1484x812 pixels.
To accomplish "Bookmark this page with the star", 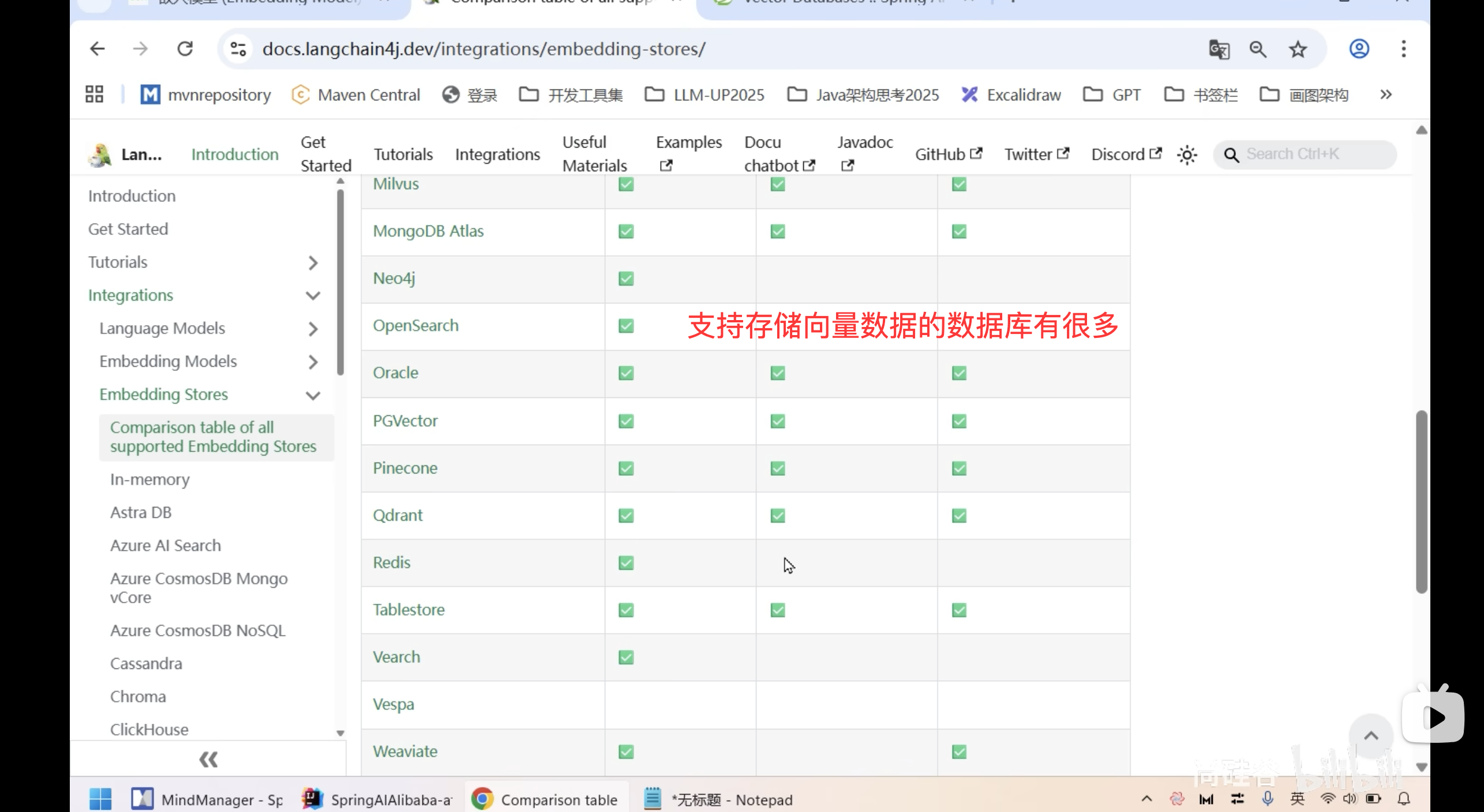I will pyautogui.click(x=1298, y=49).
